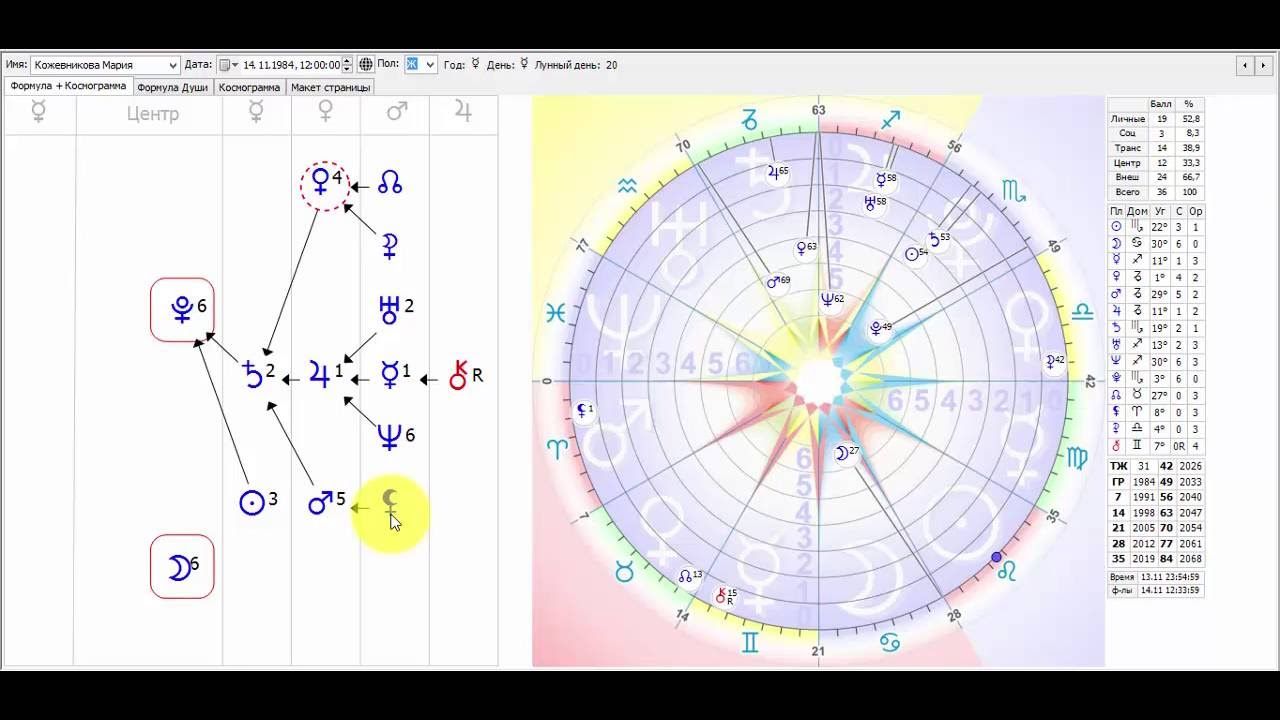The image size is (1280, 720).
Task: Select the North Node symbol in formula
Action: coord(390,184)
